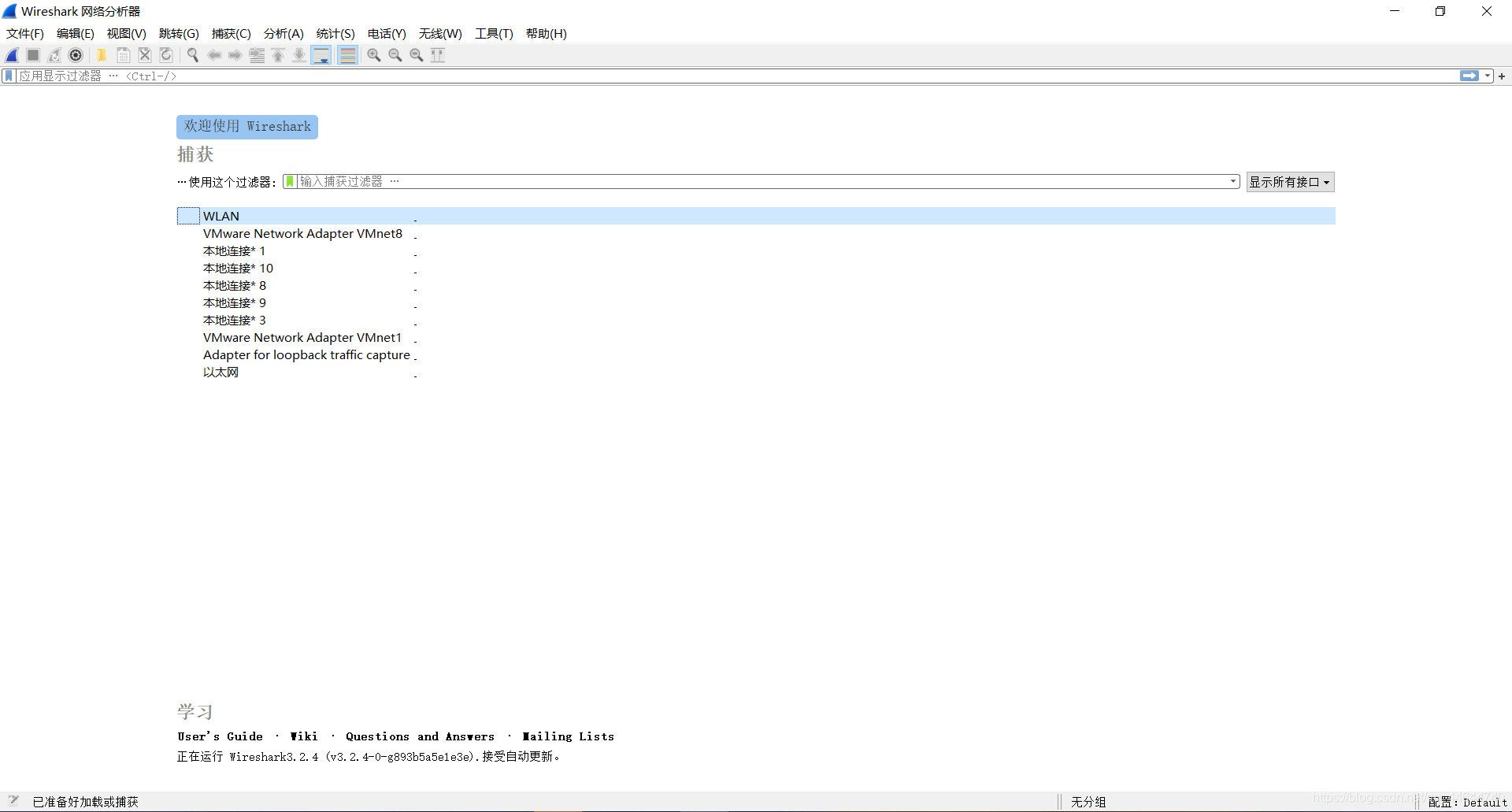Click the reload capture file icon
Image resolution: width=1512 pixels, height=812 pixels.
166,55
